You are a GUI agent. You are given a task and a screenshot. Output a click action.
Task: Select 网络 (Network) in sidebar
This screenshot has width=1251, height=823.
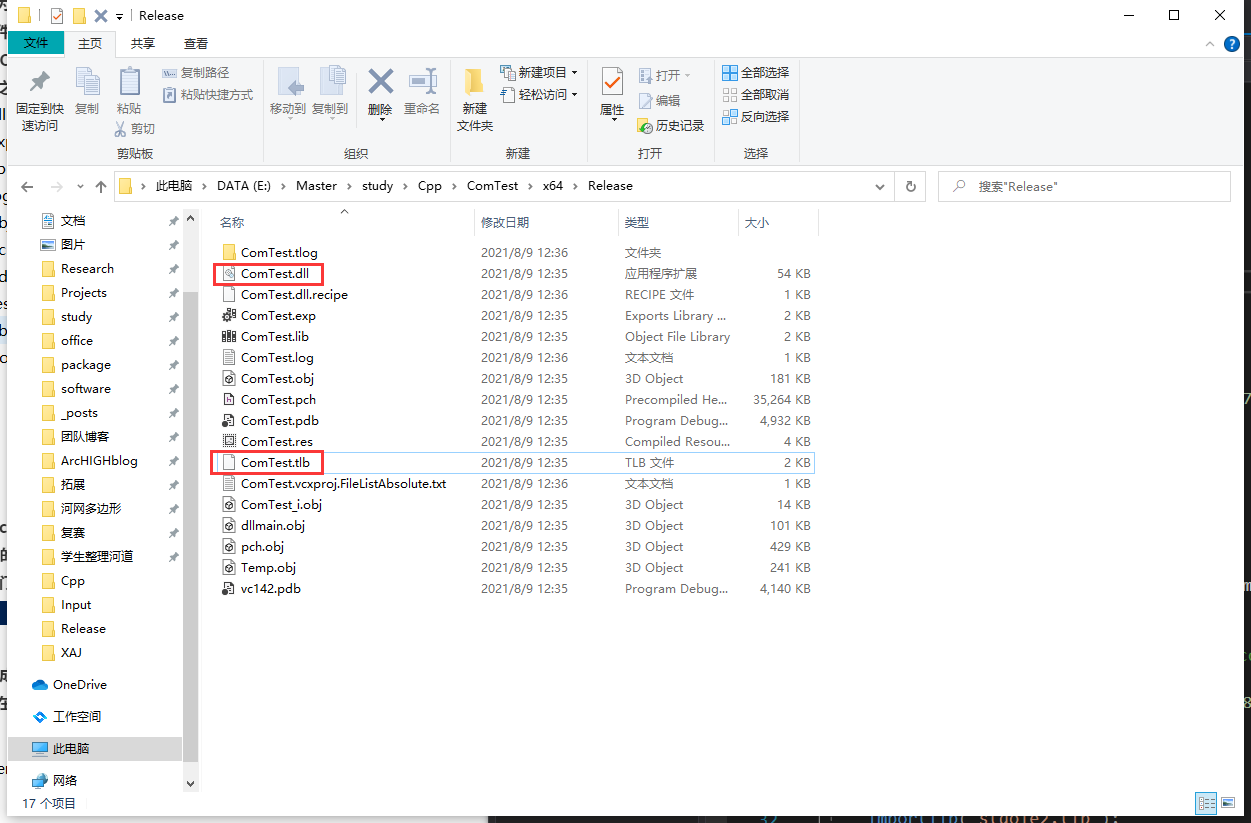click(54, 781)
